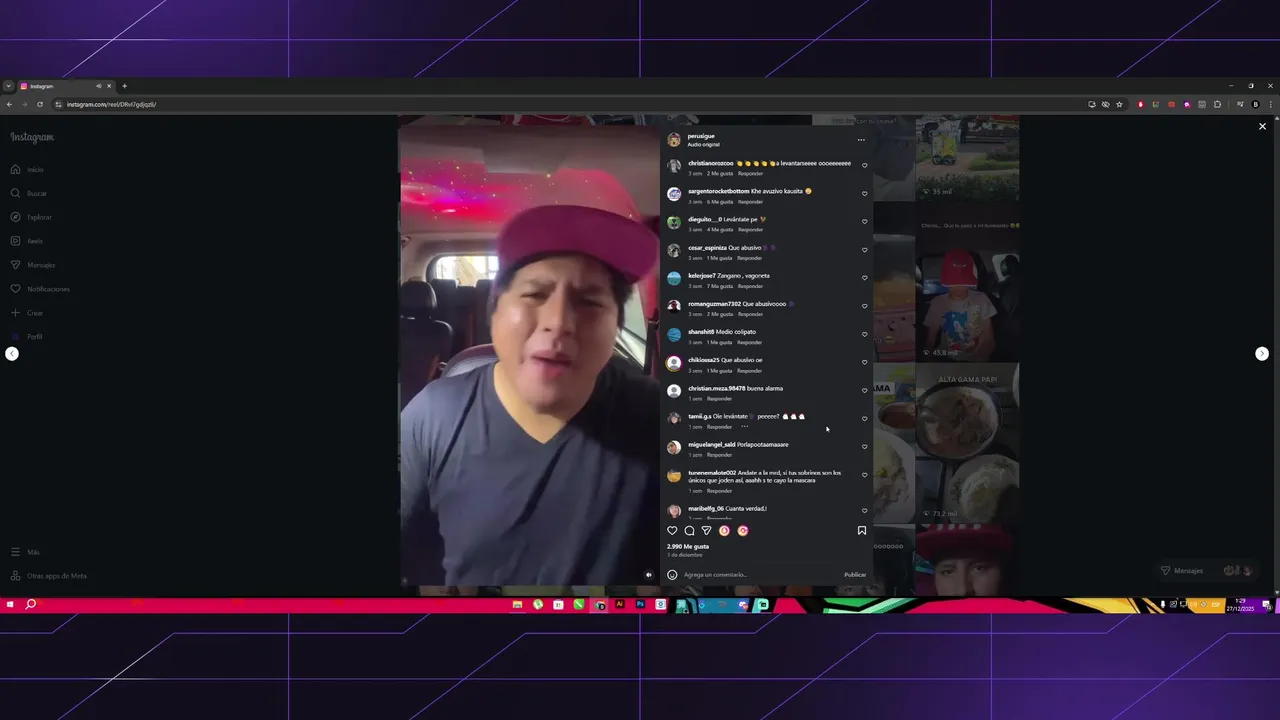Like shanshit8's comment
The image size is (1280, 720).
(865, 334)
